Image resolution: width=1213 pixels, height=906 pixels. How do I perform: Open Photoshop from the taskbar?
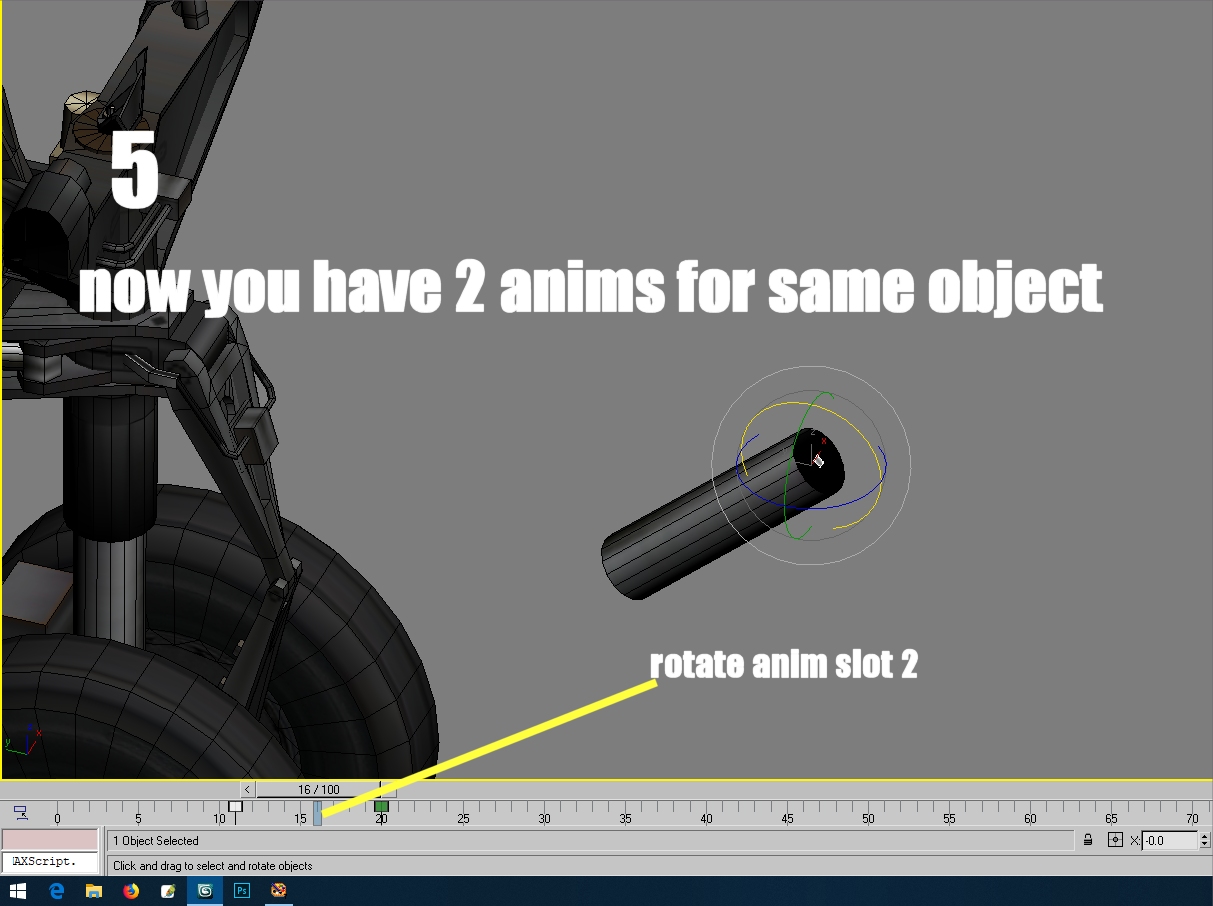point(242,890)
